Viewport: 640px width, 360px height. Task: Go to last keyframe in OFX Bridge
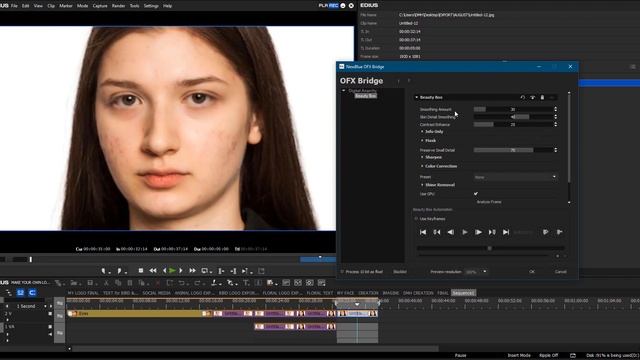point(506,232)
